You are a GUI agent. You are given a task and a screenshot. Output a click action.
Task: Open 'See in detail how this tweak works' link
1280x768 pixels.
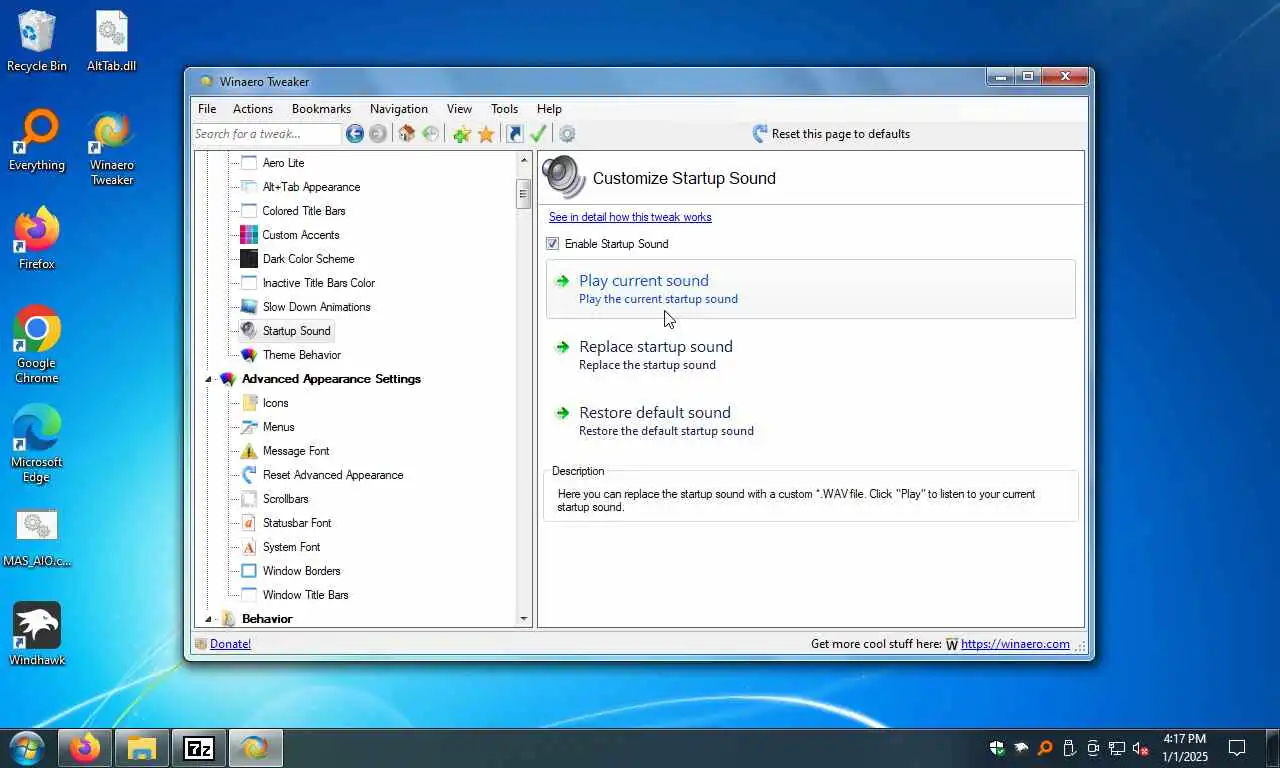point(630,217)
